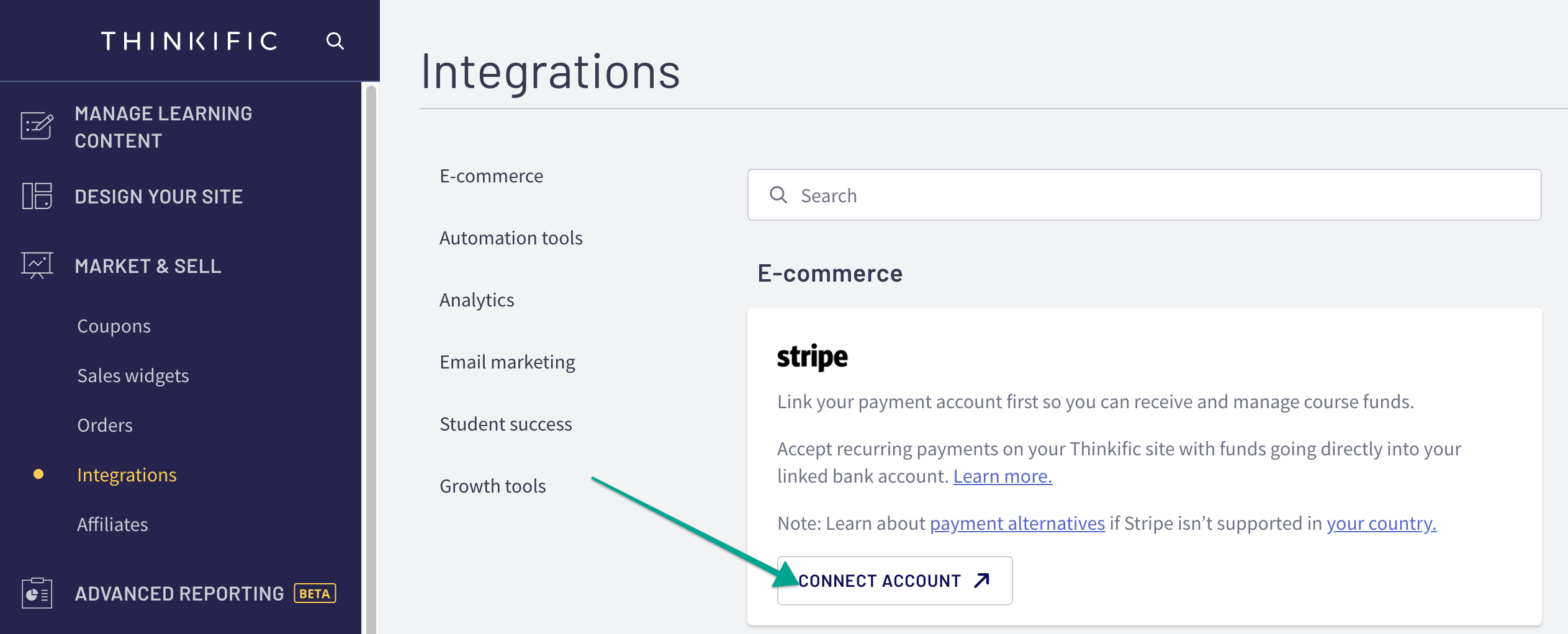Expand the Advanced Reporting section
Viewport: 1568px width, 634px height.
coord(179,593)
